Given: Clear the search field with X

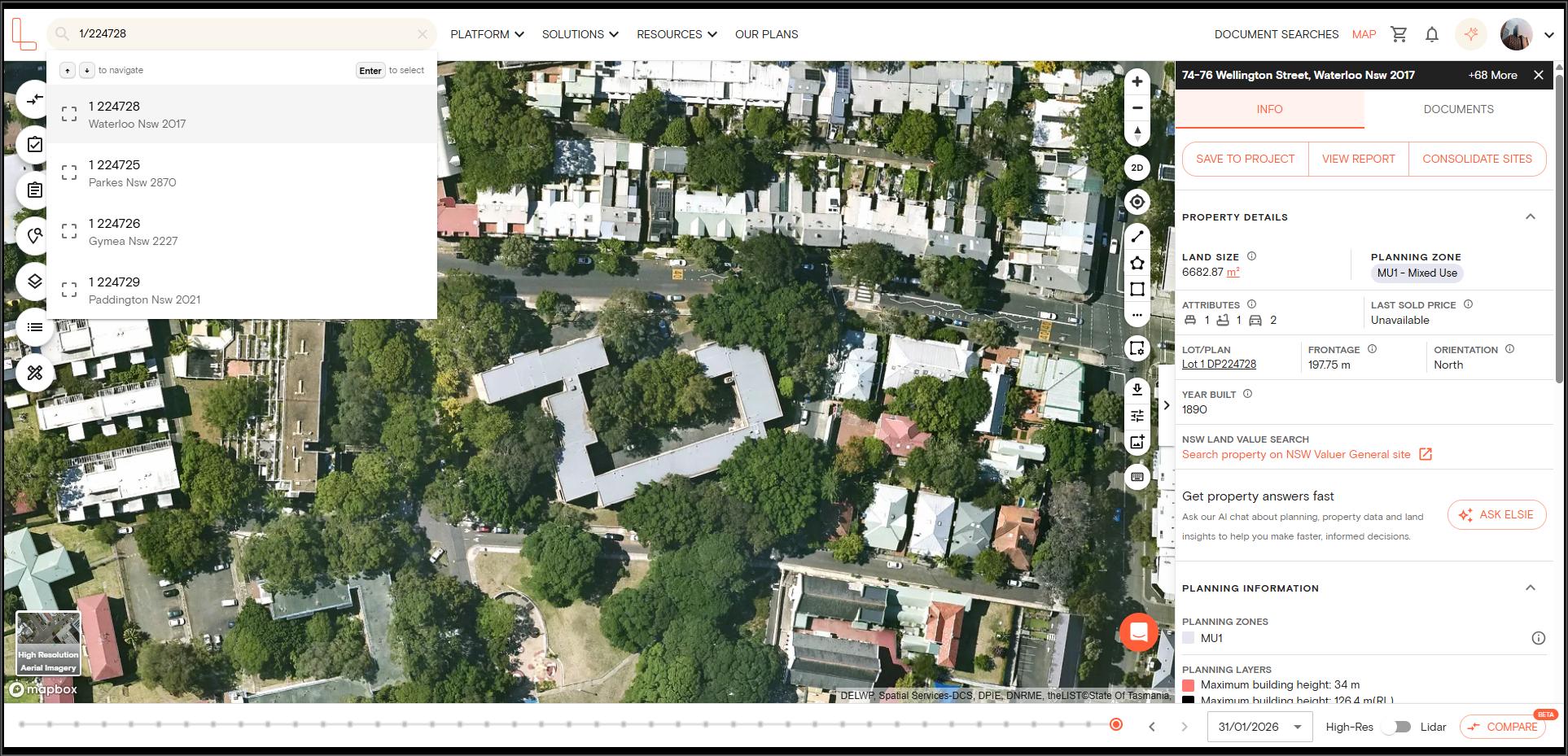Looking at the screenshot, I should [423, 34].
